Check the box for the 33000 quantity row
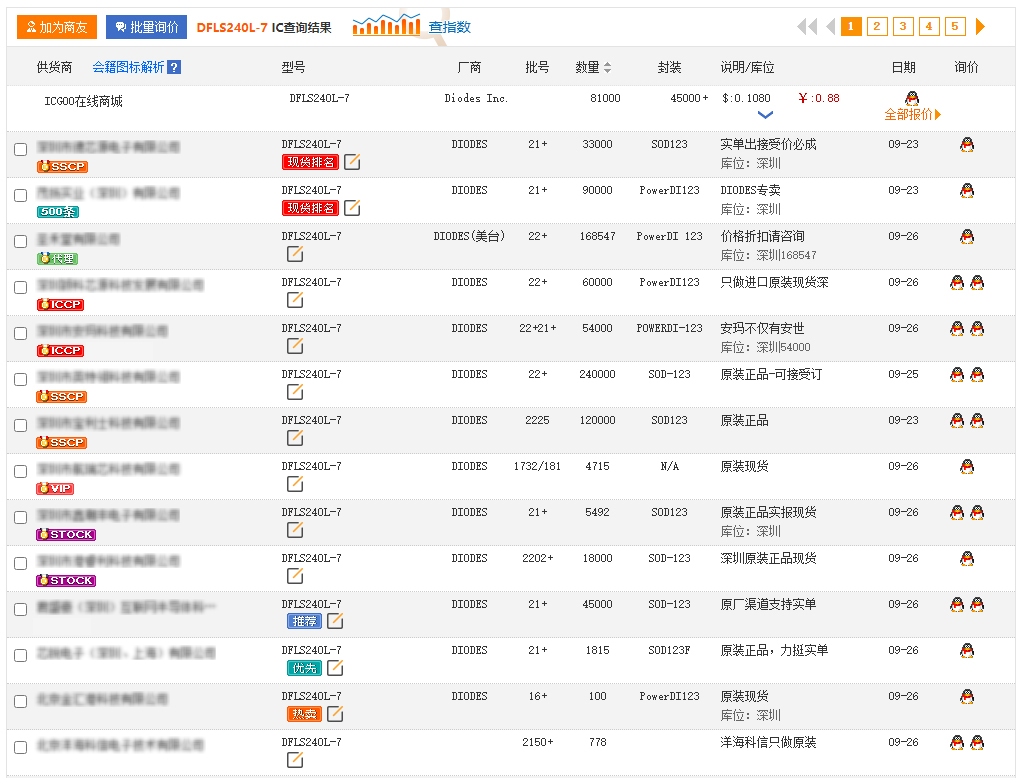The image size is (1022, 778). point(21,149)
